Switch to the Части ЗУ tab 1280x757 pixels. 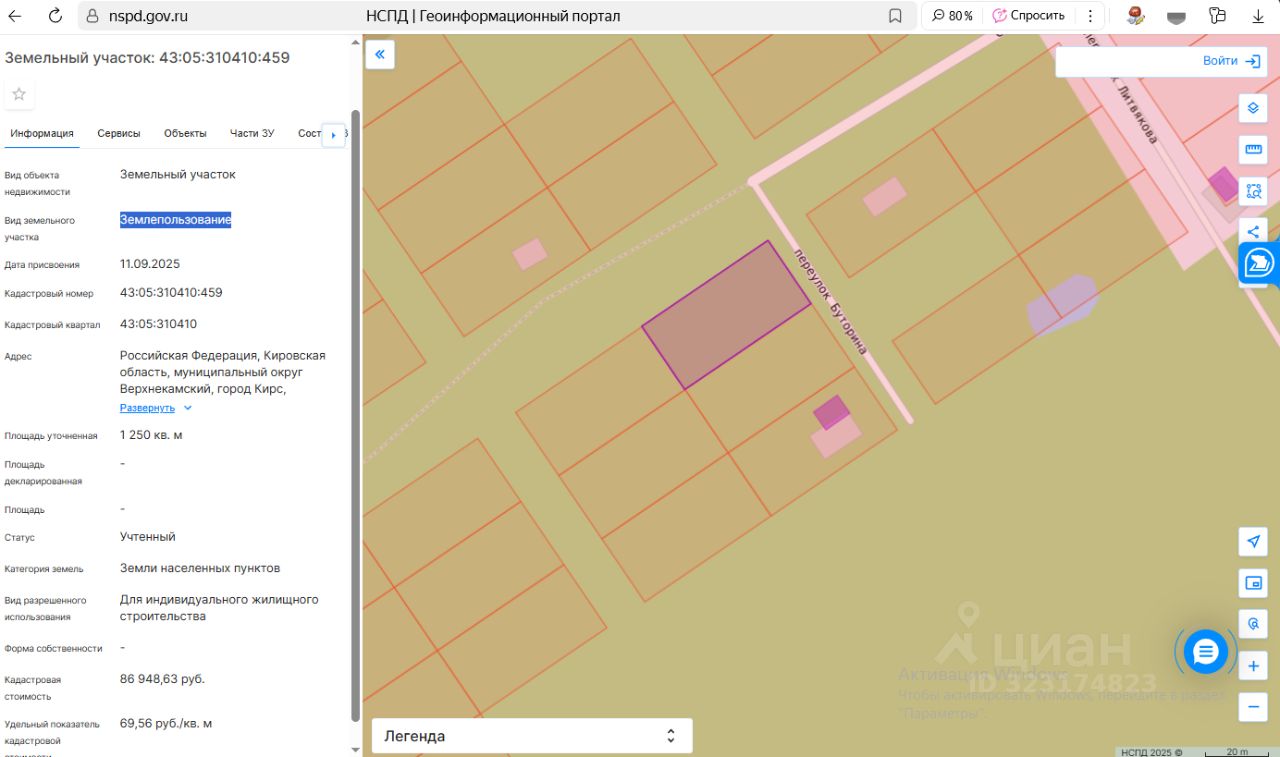click(252, 133)
